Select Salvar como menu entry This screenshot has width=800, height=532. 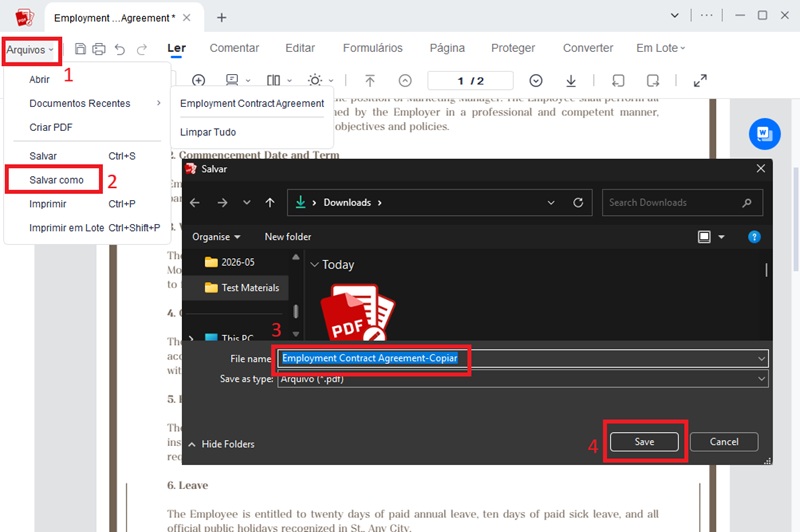(56, 180)
